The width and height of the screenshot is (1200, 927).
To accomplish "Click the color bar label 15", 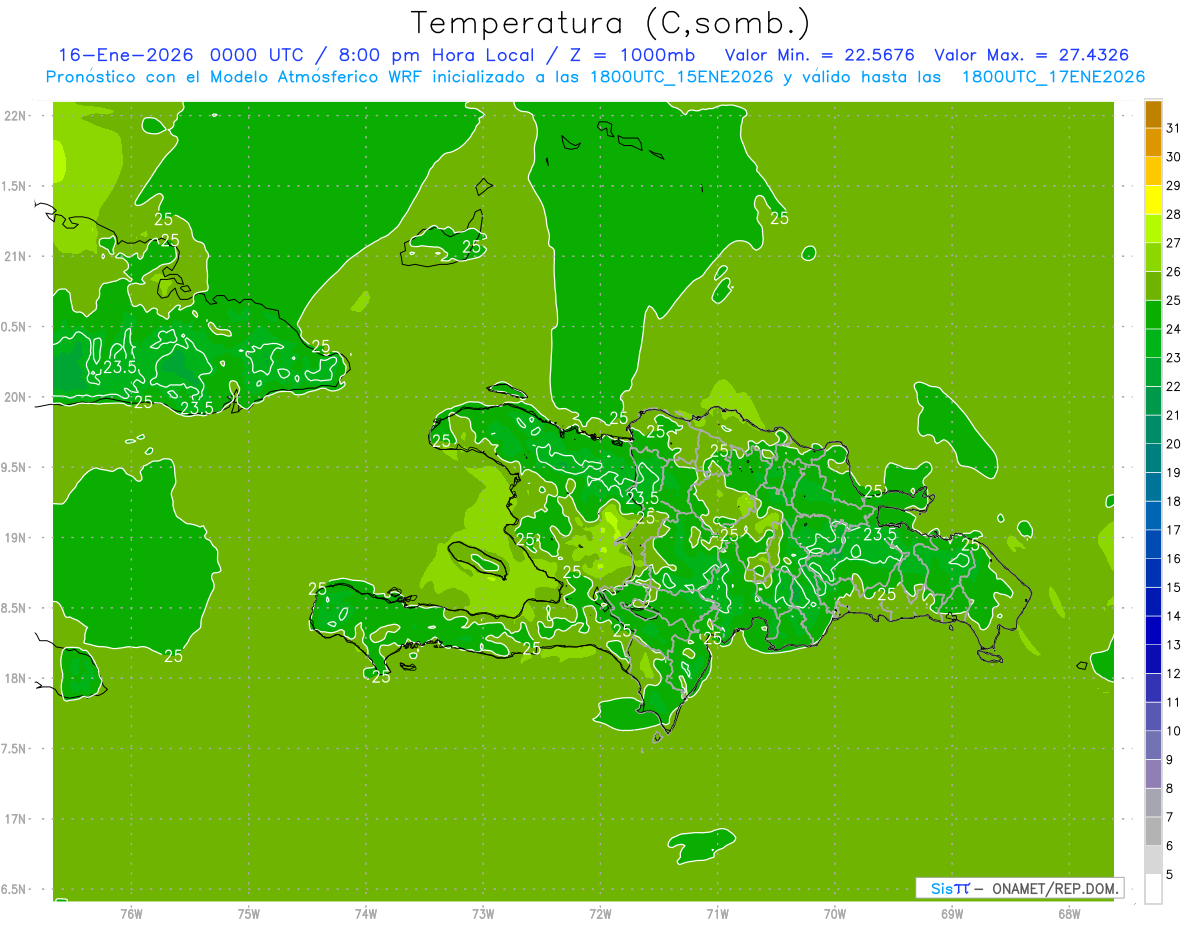I will point(1174,587).
